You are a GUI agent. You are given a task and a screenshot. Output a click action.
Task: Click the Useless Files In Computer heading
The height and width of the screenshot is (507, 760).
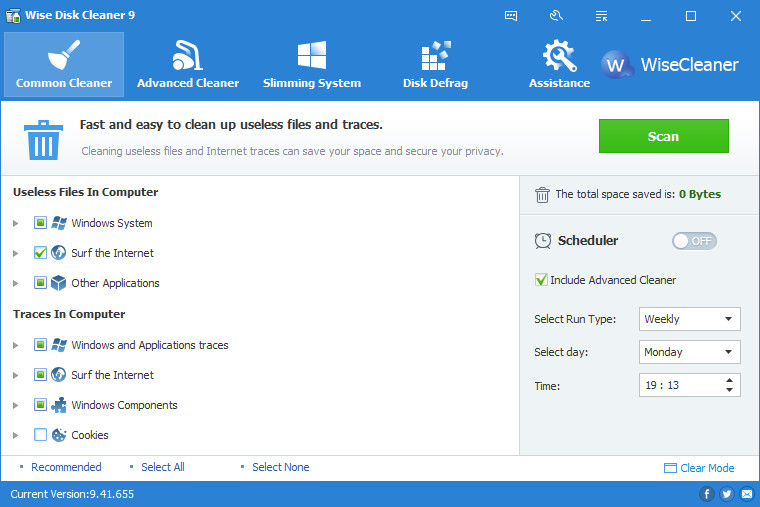click(x=85, y=192)
